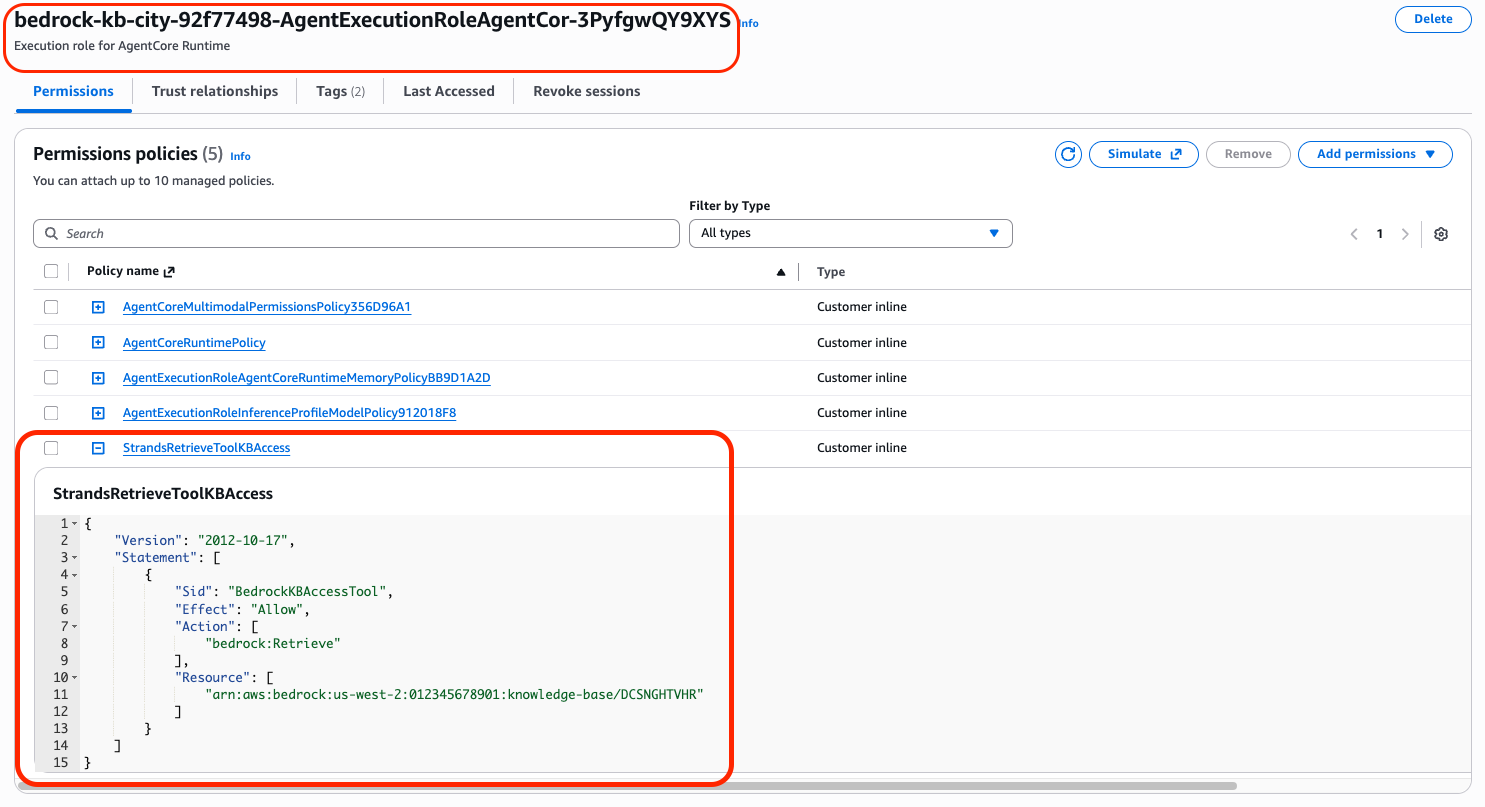
Task: Click Info link beside the role name
Action: pos(749,23)
